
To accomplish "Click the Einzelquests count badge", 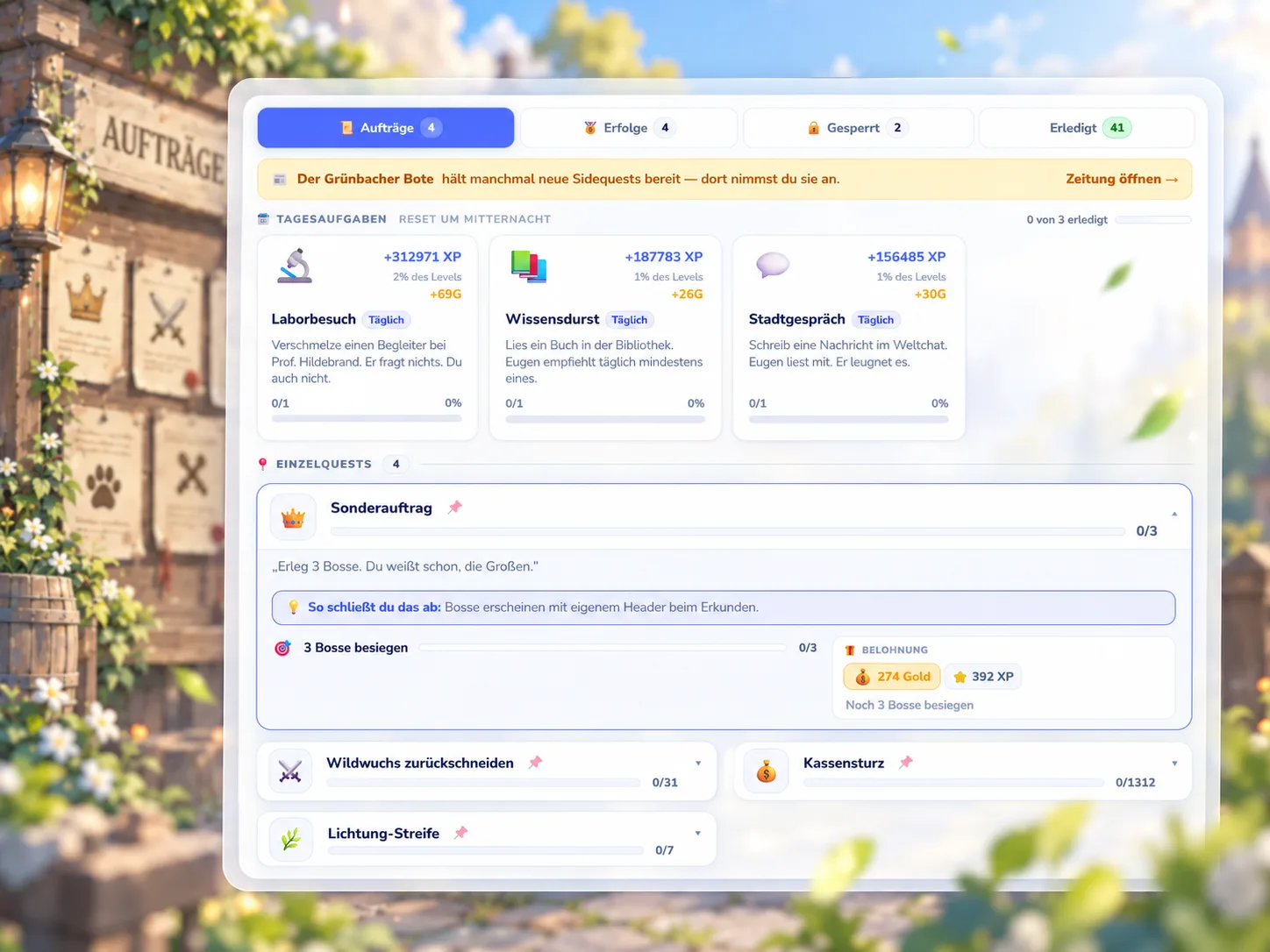I will [x=396, y=464].
